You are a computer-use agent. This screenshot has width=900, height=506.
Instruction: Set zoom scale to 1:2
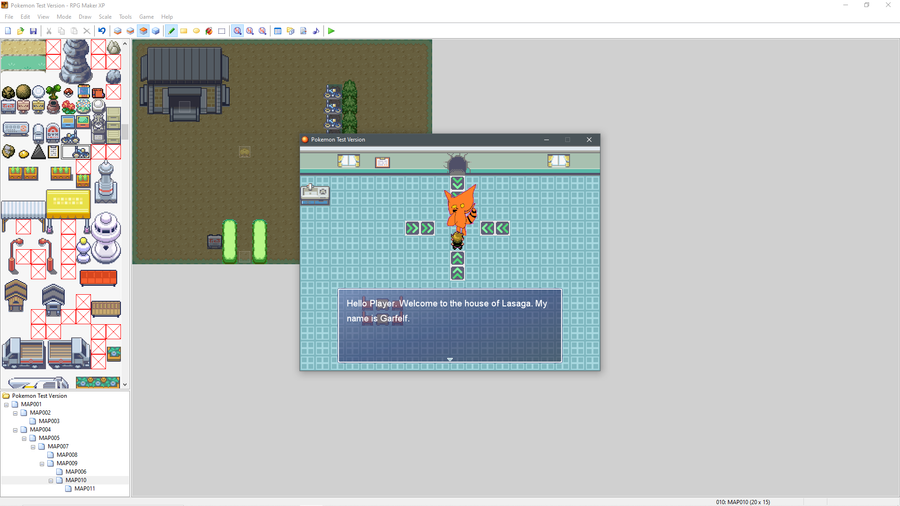[x=250, y=31]
